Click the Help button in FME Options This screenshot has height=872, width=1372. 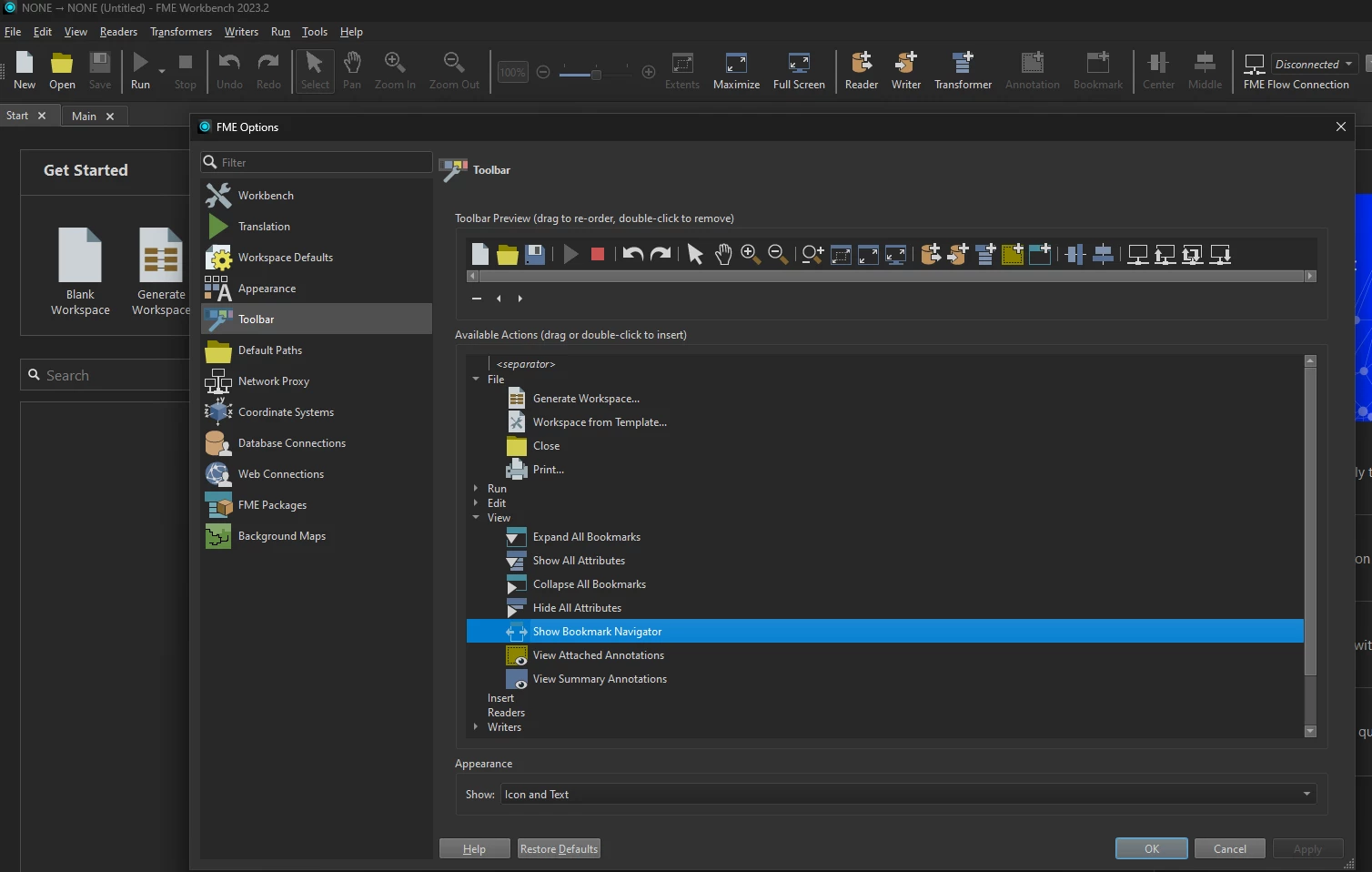click(474, 848)
